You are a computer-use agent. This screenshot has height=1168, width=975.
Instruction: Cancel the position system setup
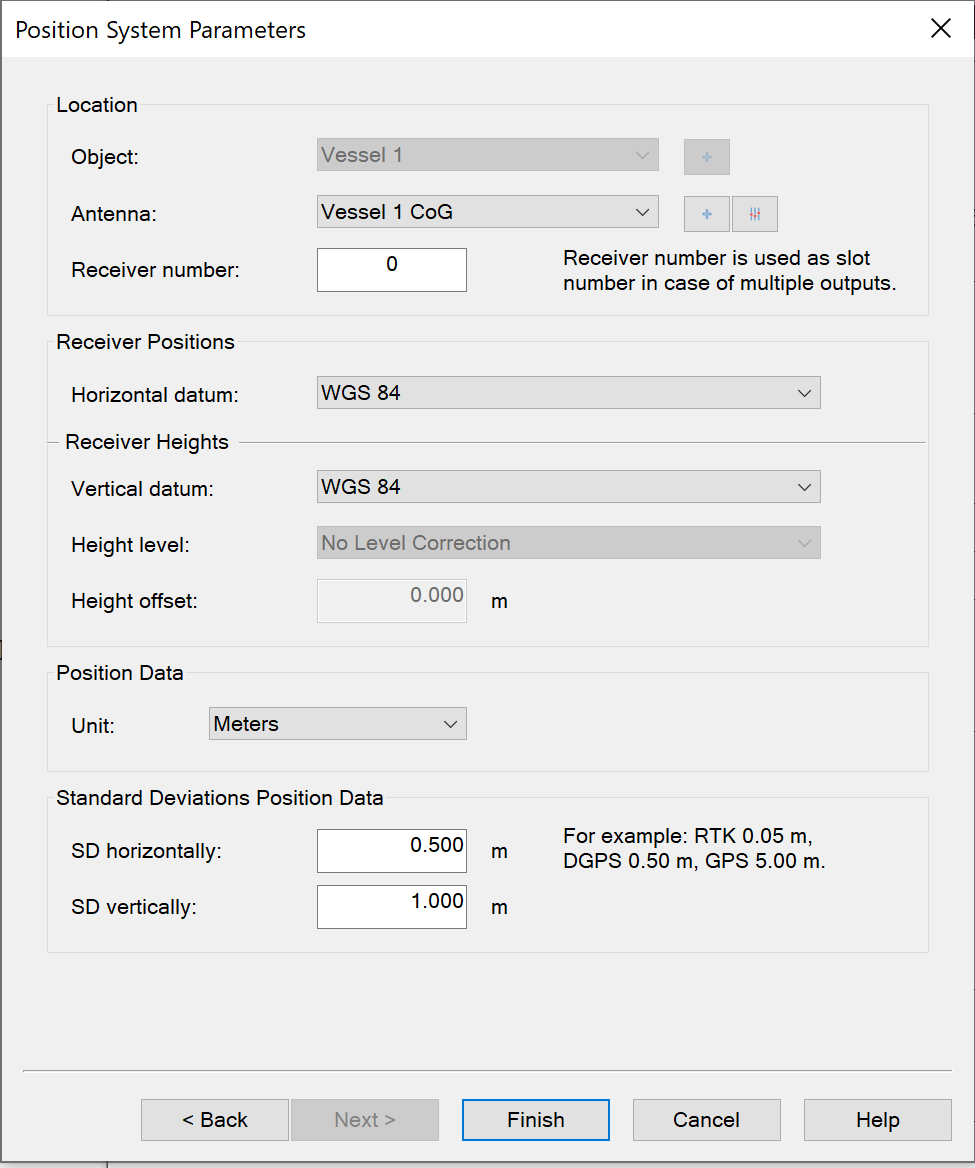point(707,1120)
